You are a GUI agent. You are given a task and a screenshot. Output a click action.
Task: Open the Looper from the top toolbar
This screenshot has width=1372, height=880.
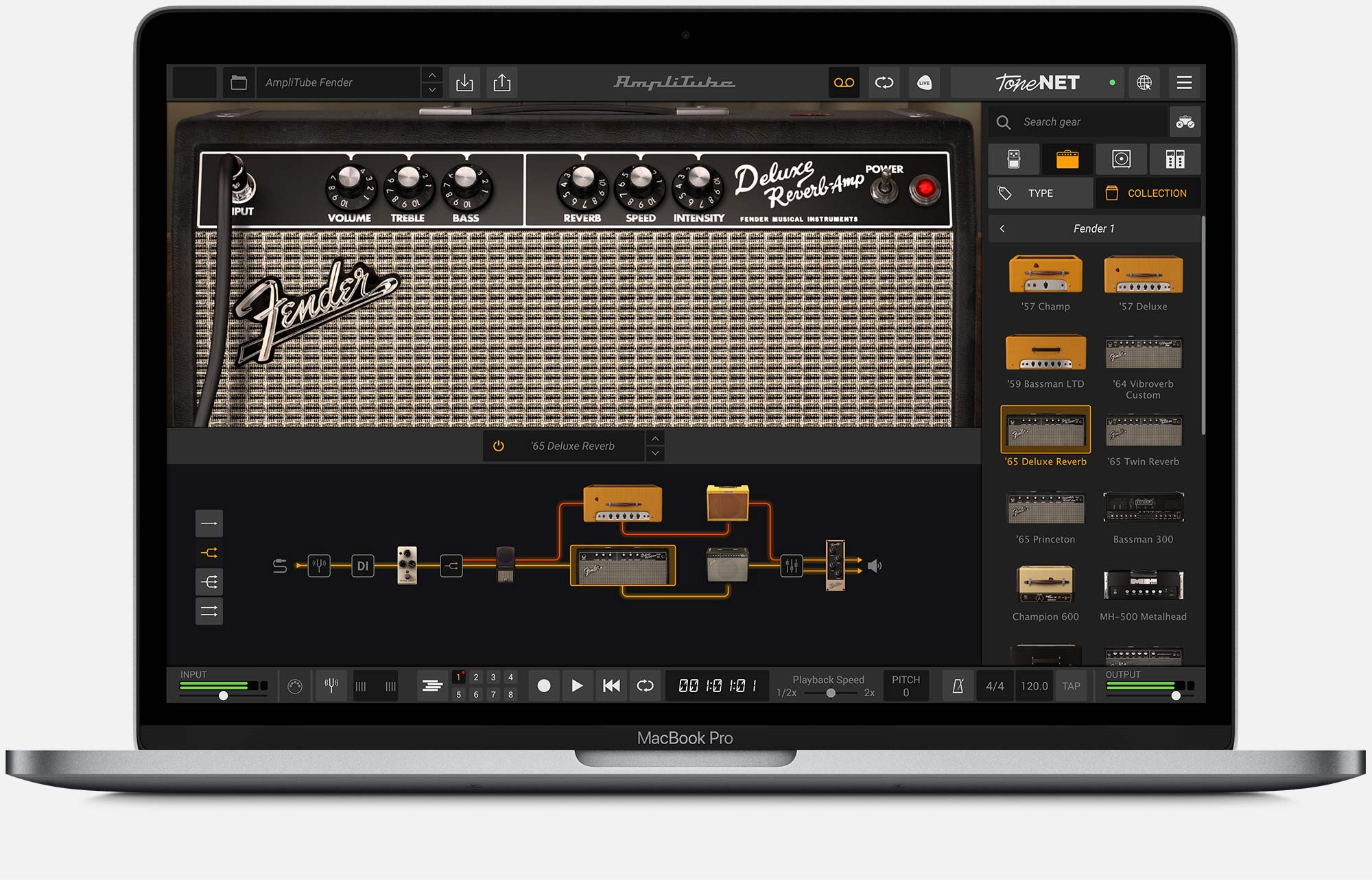(x=844, y=82)
